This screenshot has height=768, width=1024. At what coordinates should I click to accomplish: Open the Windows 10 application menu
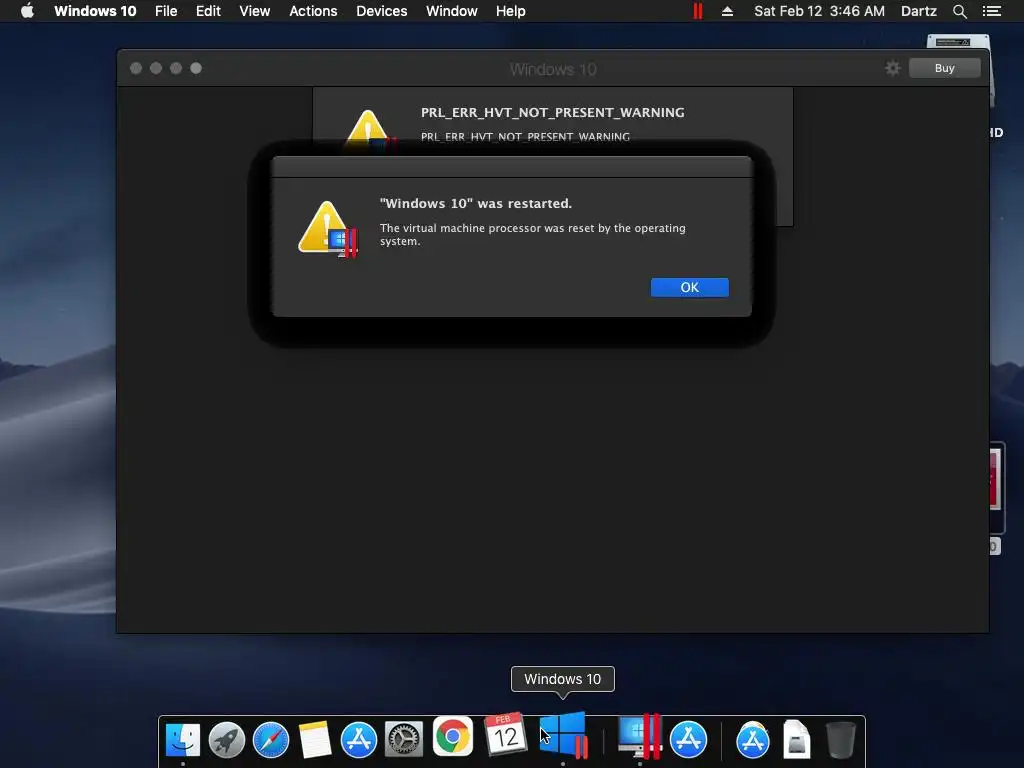[x=95, y=11]
